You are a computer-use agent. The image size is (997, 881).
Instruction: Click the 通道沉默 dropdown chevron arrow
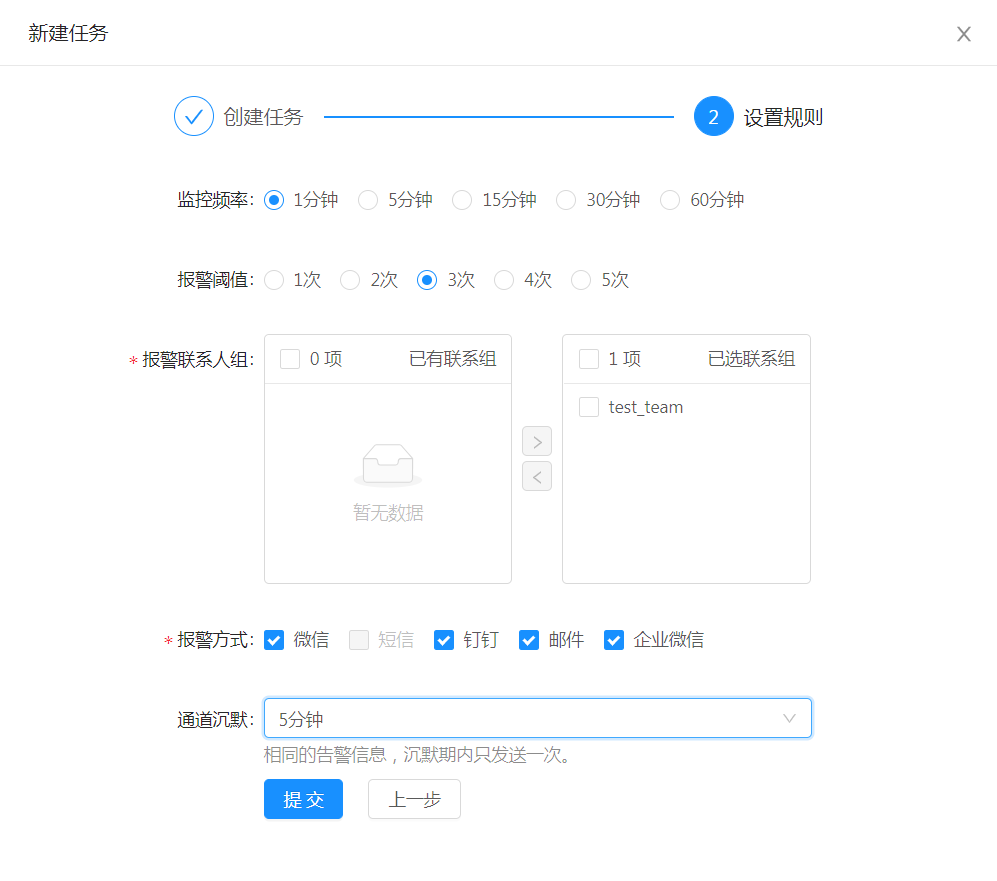789,719
